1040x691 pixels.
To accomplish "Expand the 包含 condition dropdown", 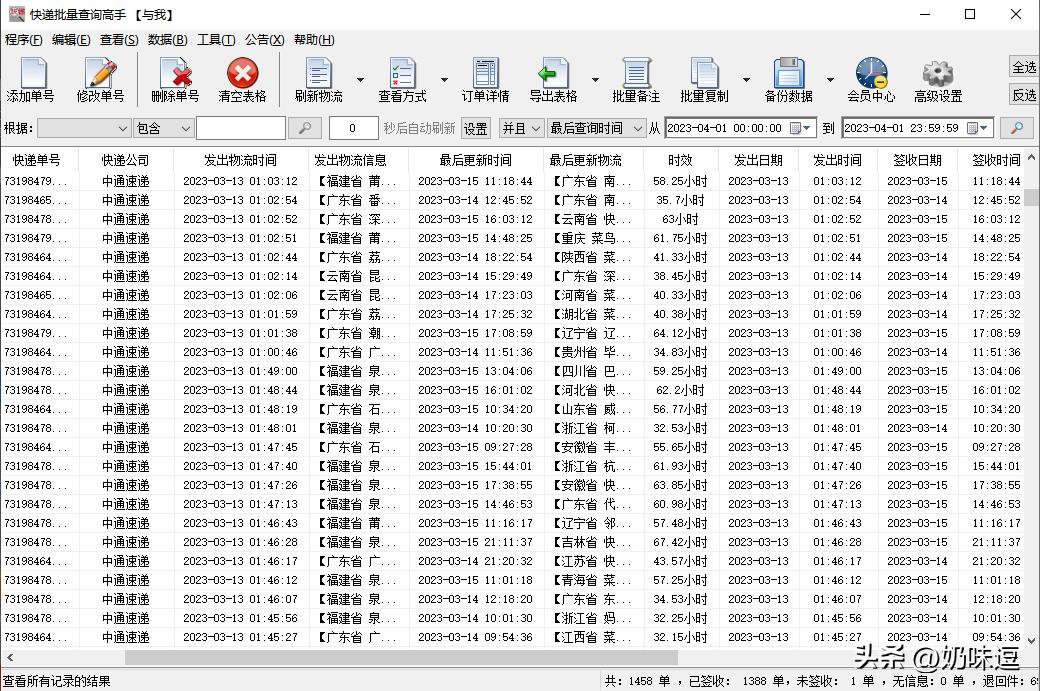I will [x=185, y=128].
